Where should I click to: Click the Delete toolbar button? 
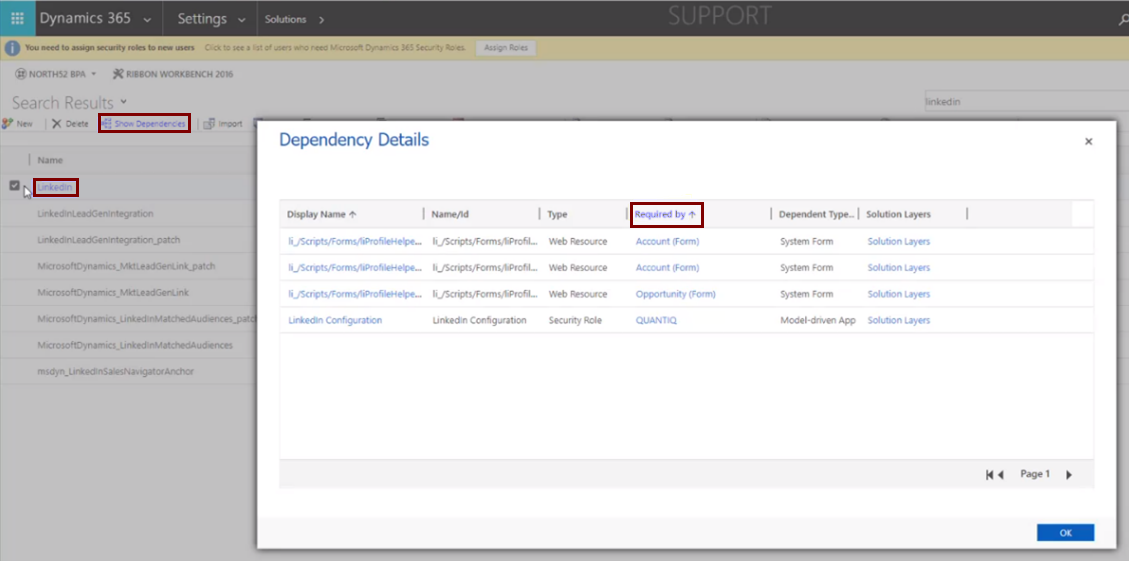(x=70, y=124)
